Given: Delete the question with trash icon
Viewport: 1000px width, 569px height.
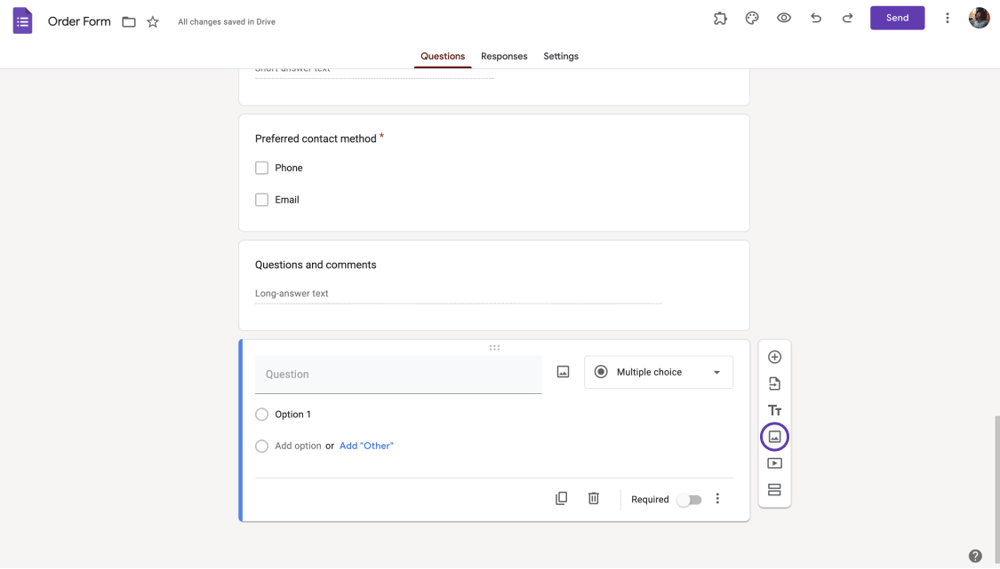Looking at the screenshot, I should pyautogui.click(x=593, y=499).
